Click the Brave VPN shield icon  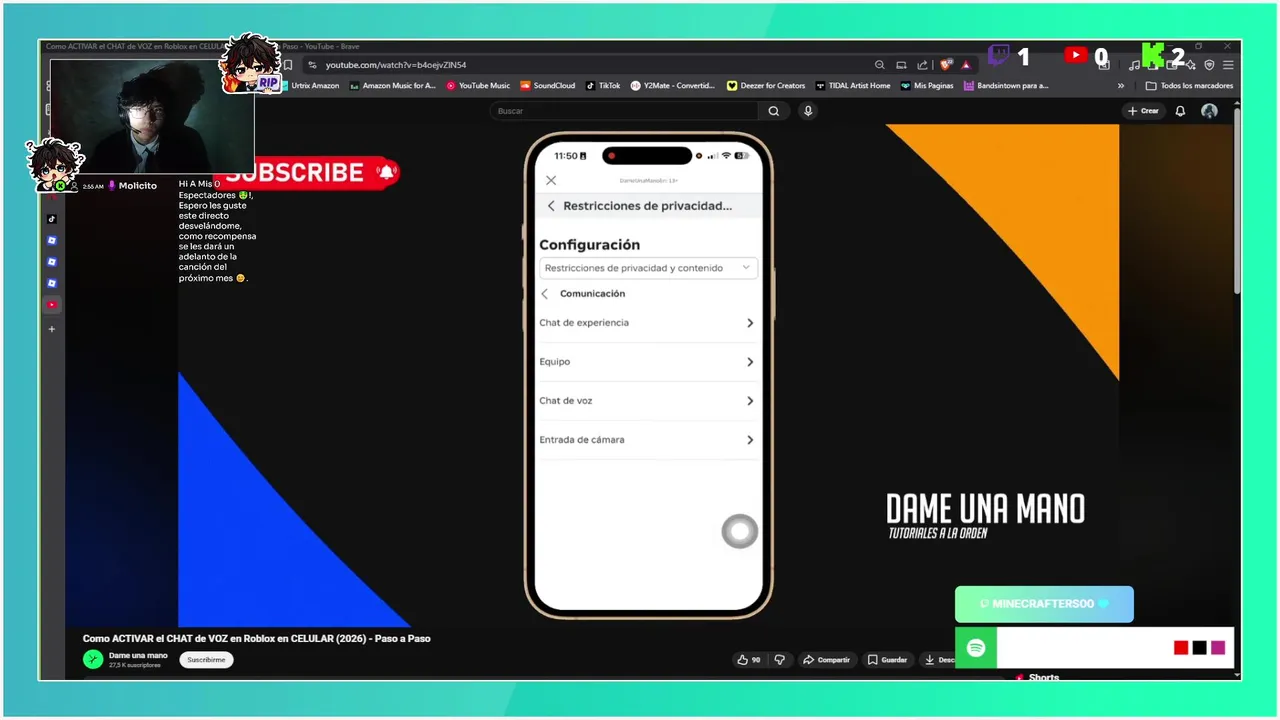(1209, 65)
